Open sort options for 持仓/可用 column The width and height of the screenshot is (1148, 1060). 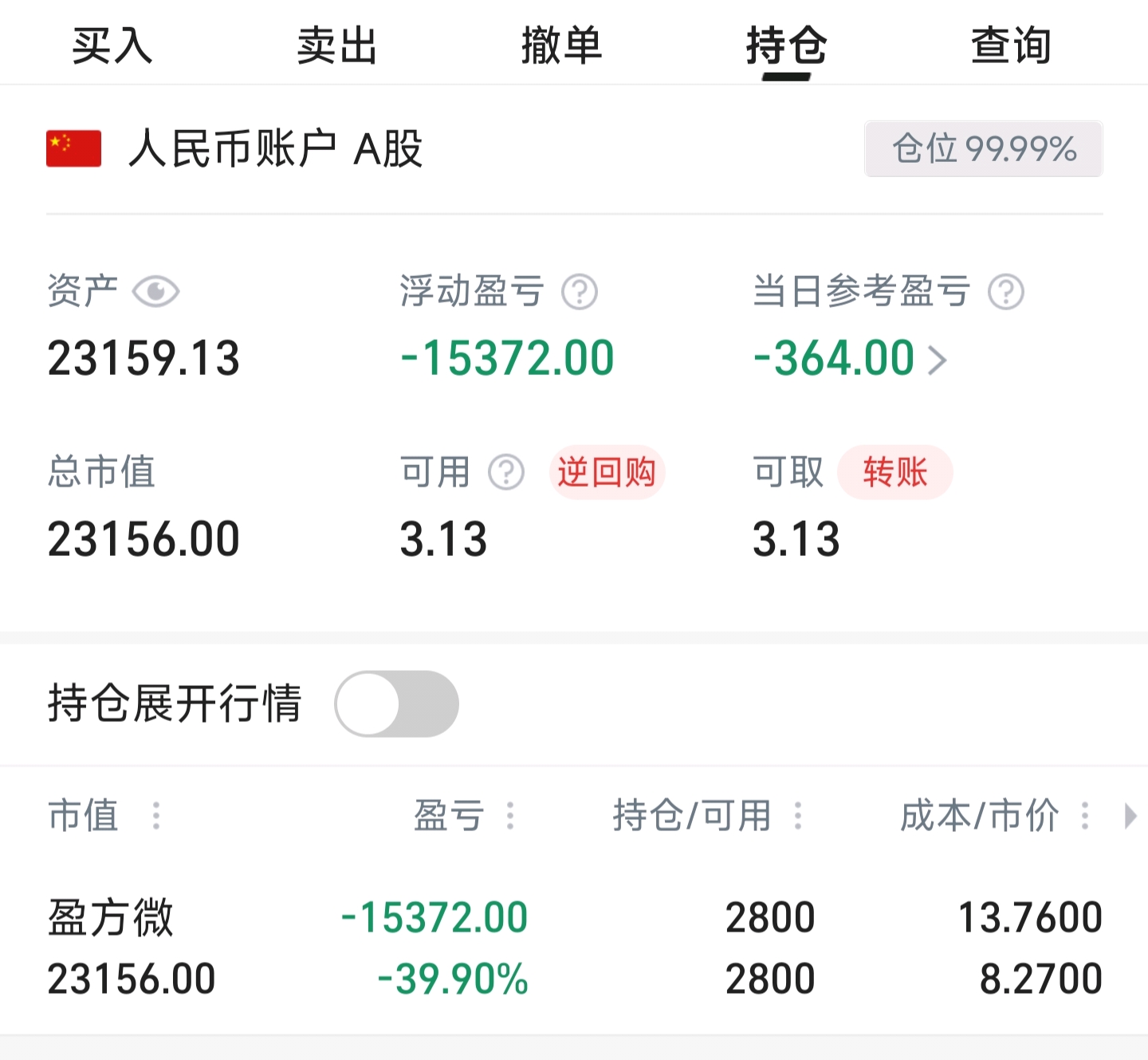pyautogui.click(x=797, y=816)
